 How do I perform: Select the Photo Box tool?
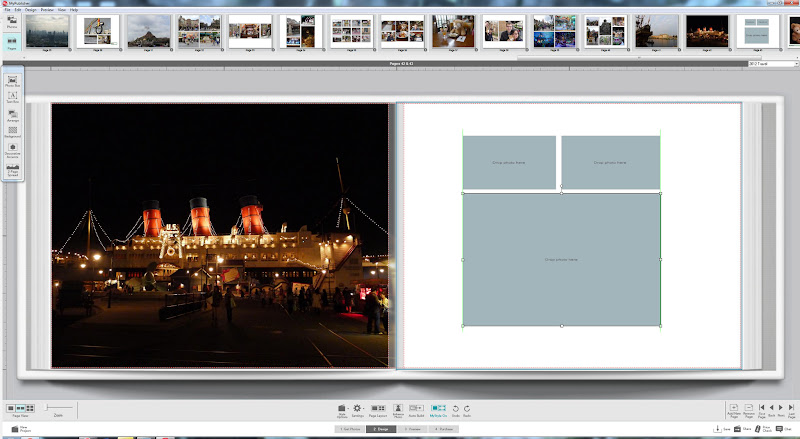coord(12,81)
